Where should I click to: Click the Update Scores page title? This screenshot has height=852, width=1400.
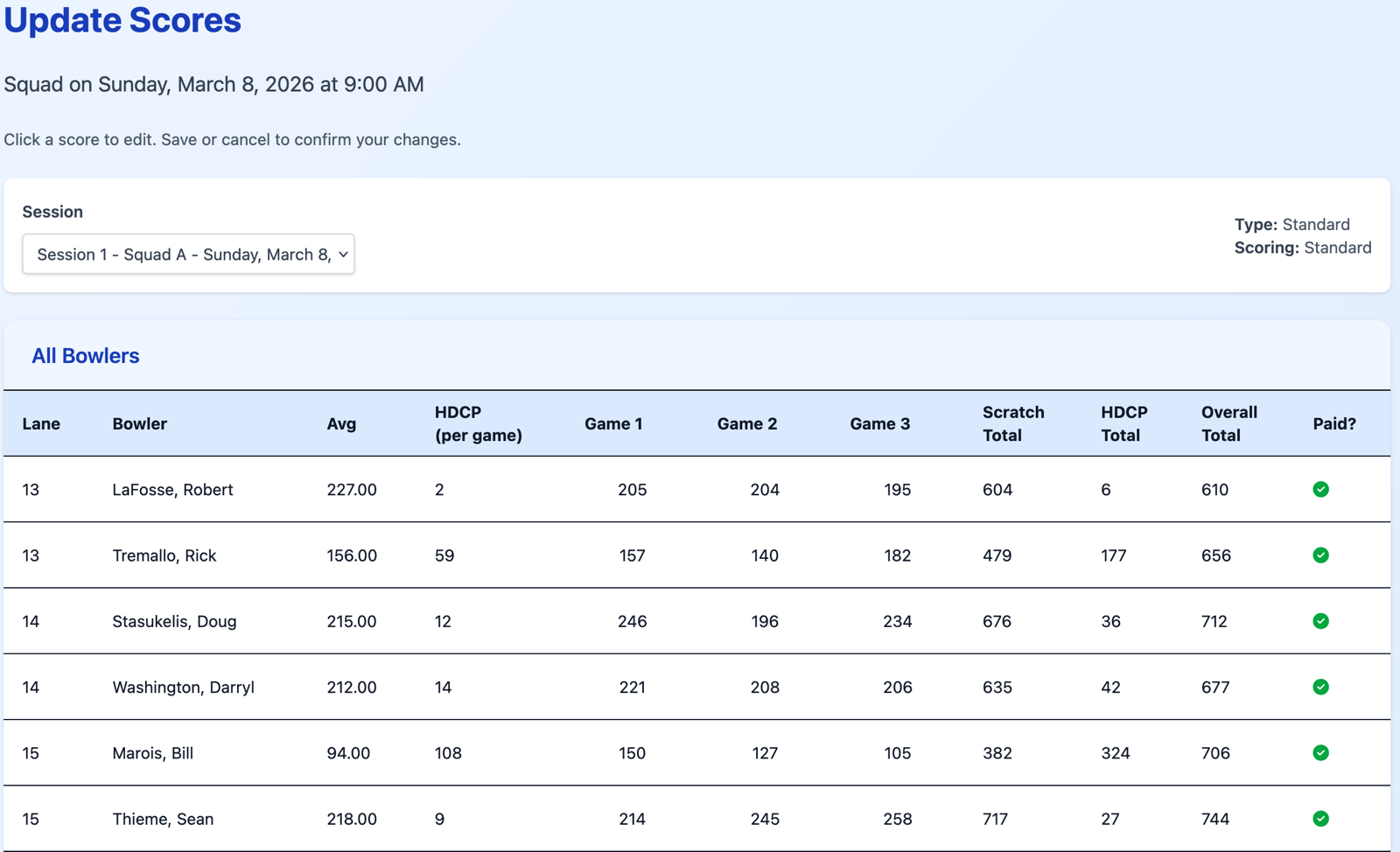click(x=122, y=20)
